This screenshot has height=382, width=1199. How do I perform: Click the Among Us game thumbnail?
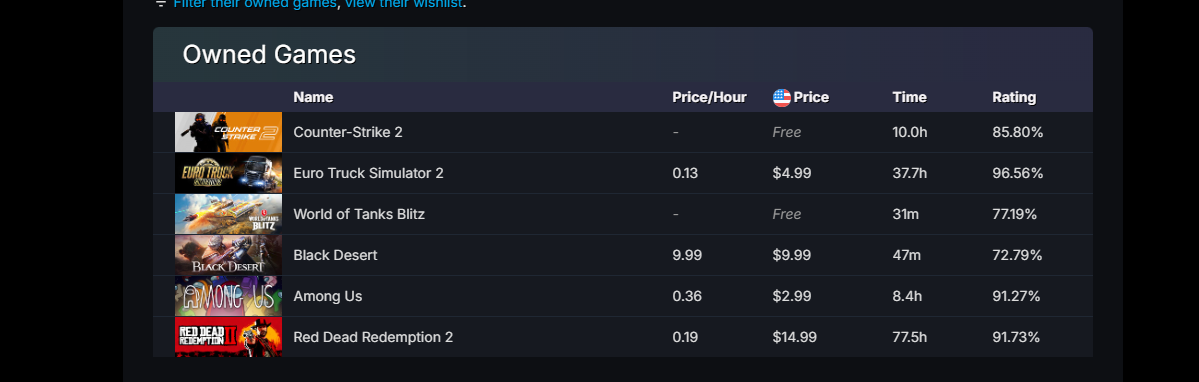[x=229, y=296]
